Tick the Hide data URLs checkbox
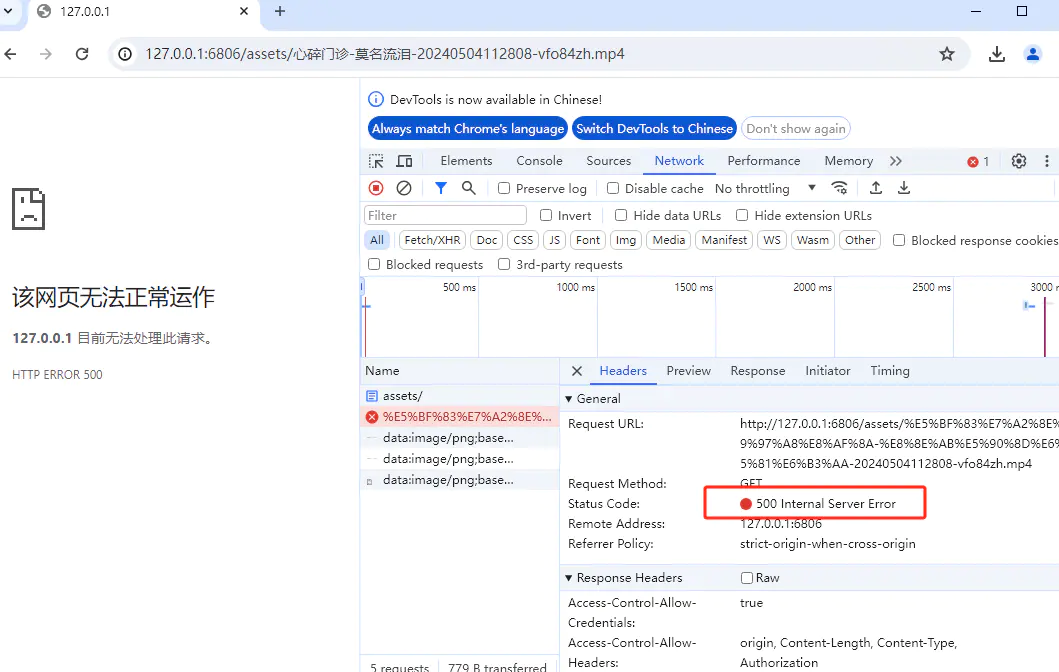 click(621, 215)
